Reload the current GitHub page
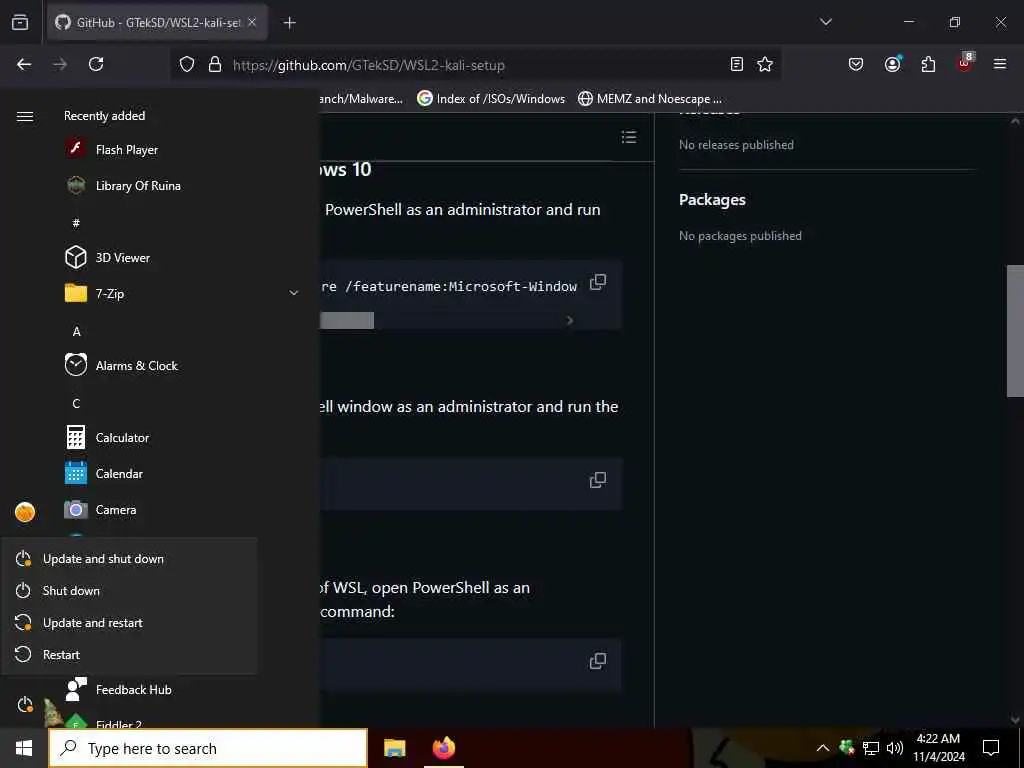The image size is (1024, 768). (96, 64)
